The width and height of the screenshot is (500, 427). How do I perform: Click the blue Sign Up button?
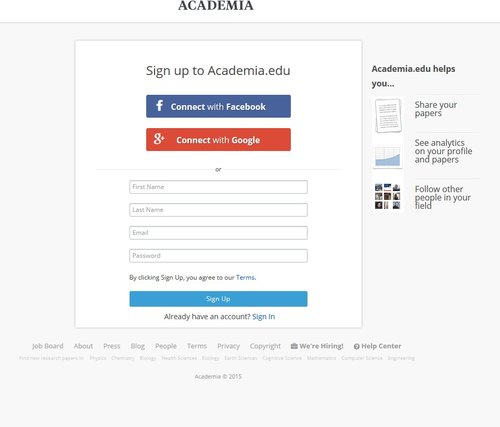(218, 299)
